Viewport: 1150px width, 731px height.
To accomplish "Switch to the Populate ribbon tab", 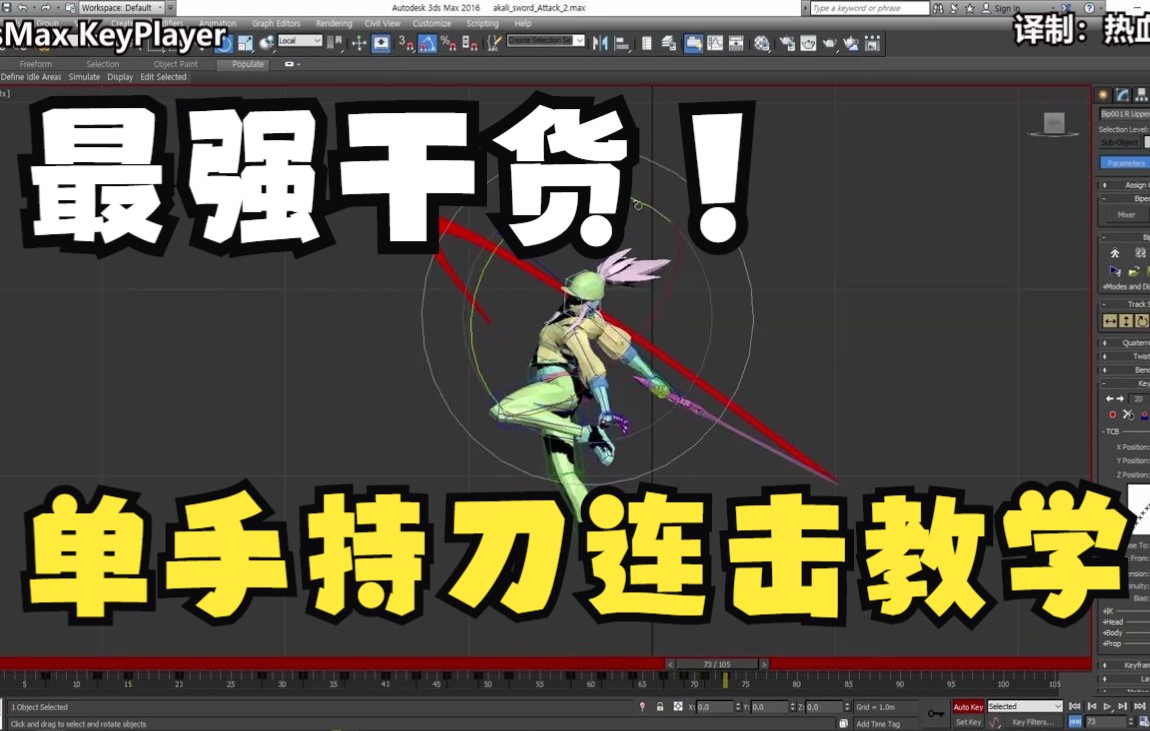I will tap(248, 64).
